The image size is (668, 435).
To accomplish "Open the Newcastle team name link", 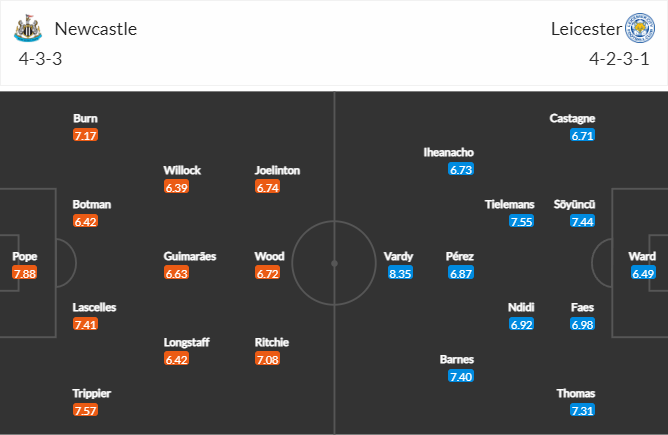I will 96,29.
